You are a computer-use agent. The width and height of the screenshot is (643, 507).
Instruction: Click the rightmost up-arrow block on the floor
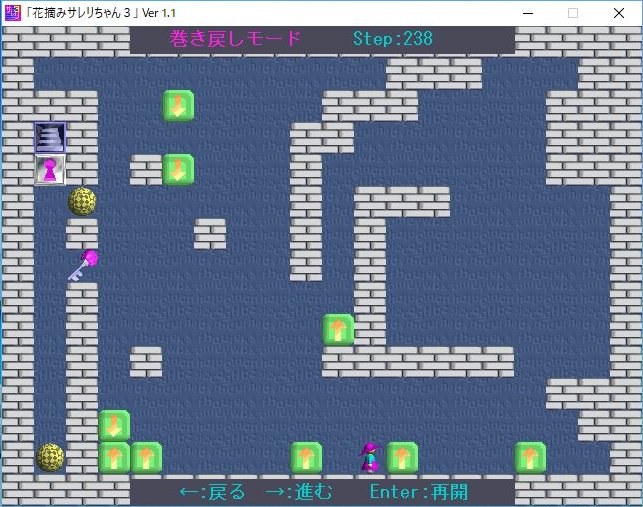coord(530,457)
